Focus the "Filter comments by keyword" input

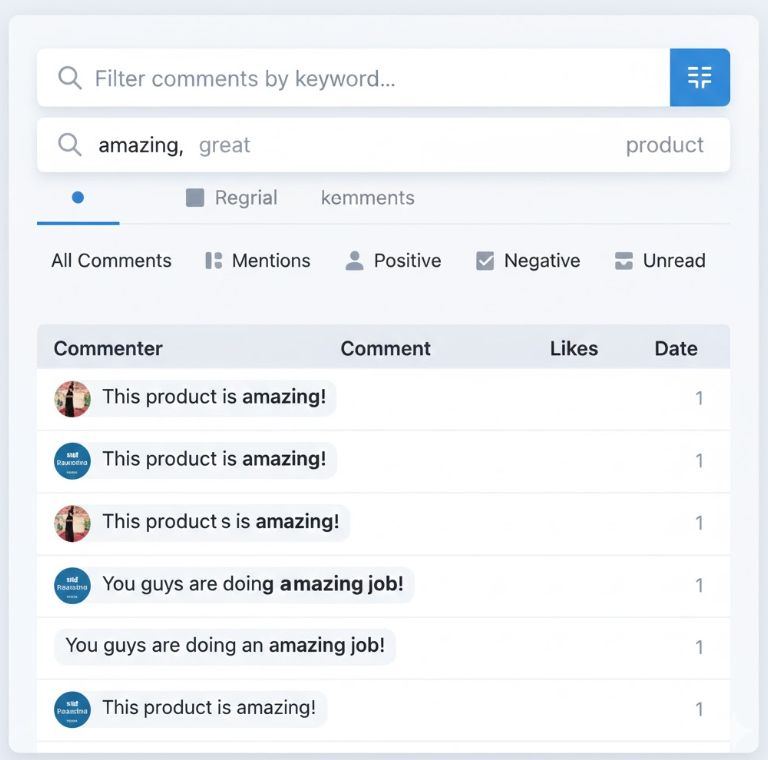pos(370,78)
